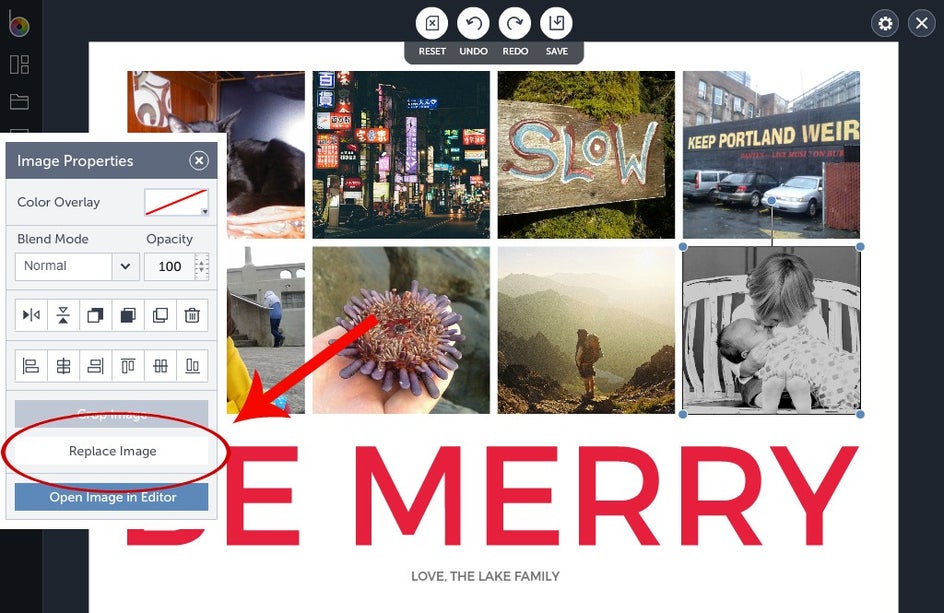Screen dimensions: 944x613
Task: Open the Blend Mode Normal dropdown
Action: [x=77, y=266]
